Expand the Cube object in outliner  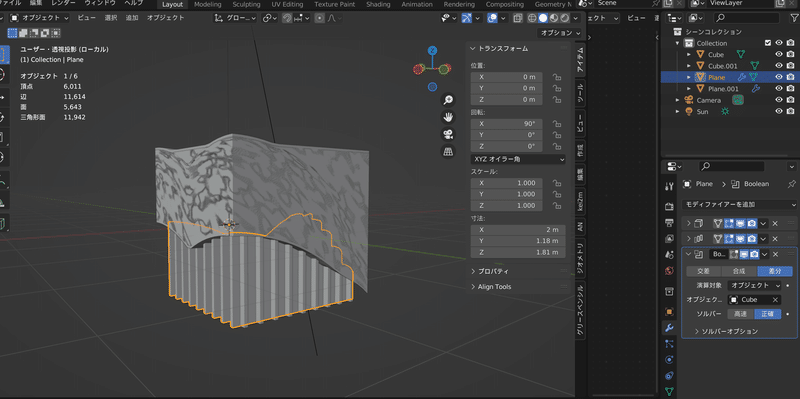[x=689, y=55]
